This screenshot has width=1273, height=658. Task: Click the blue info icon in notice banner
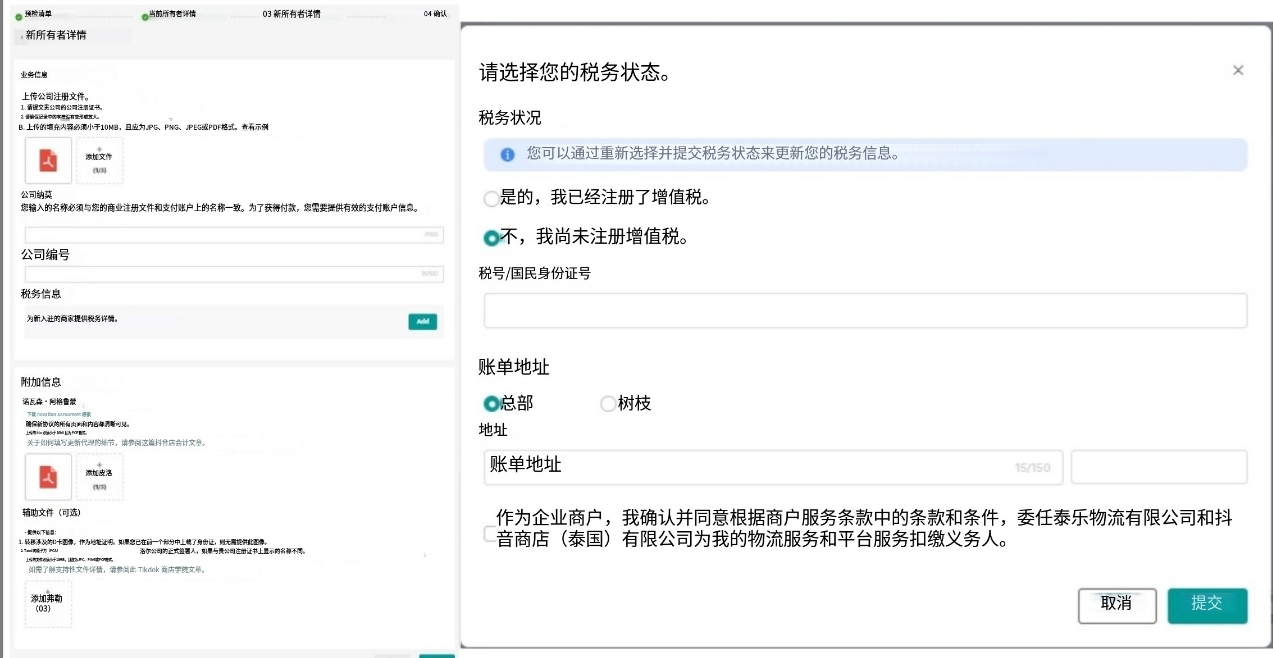pos(508,155)
